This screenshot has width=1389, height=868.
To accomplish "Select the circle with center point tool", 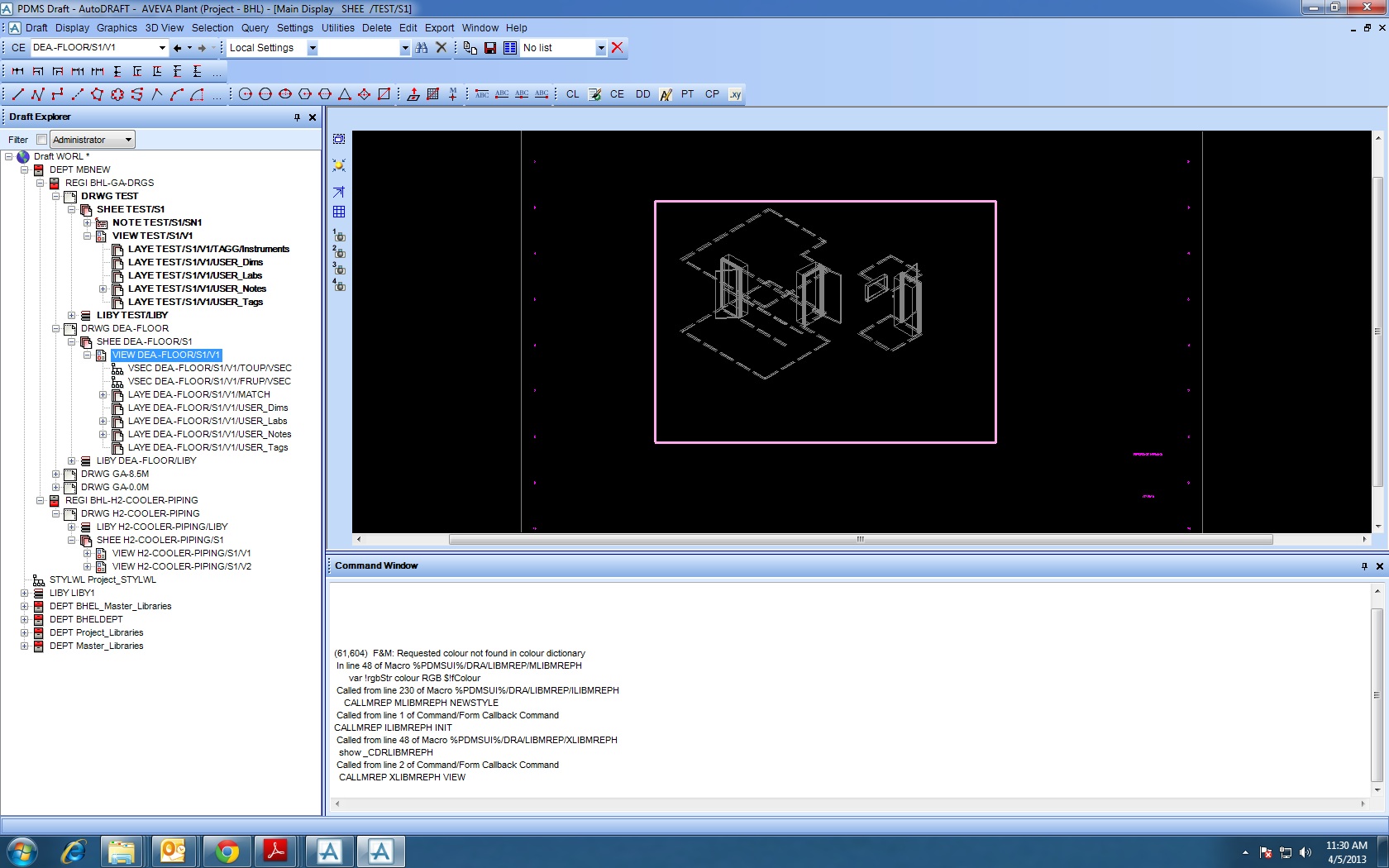I will pos(246,94).
